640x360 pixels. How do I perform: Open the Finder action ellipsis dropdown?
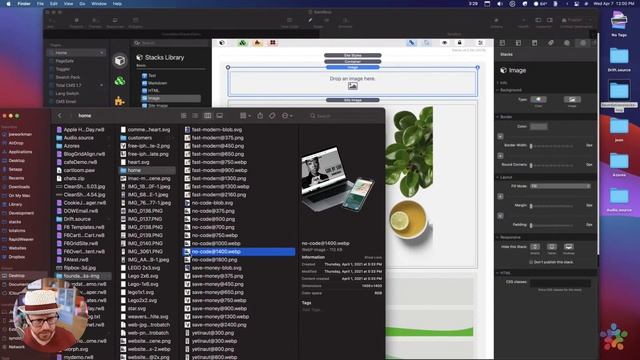coord(287,116)
